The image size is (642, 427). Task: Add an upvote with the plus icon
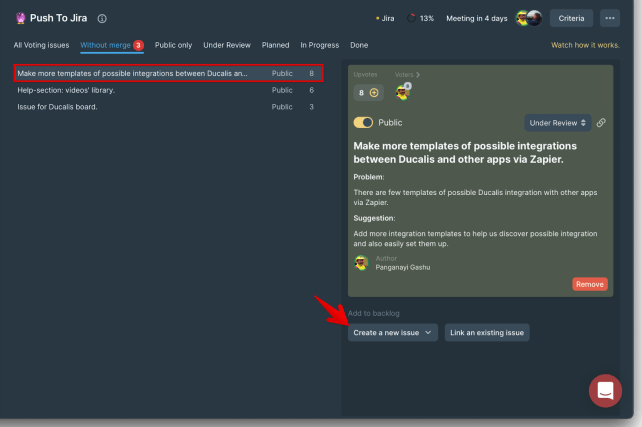(x=374, y=93)
